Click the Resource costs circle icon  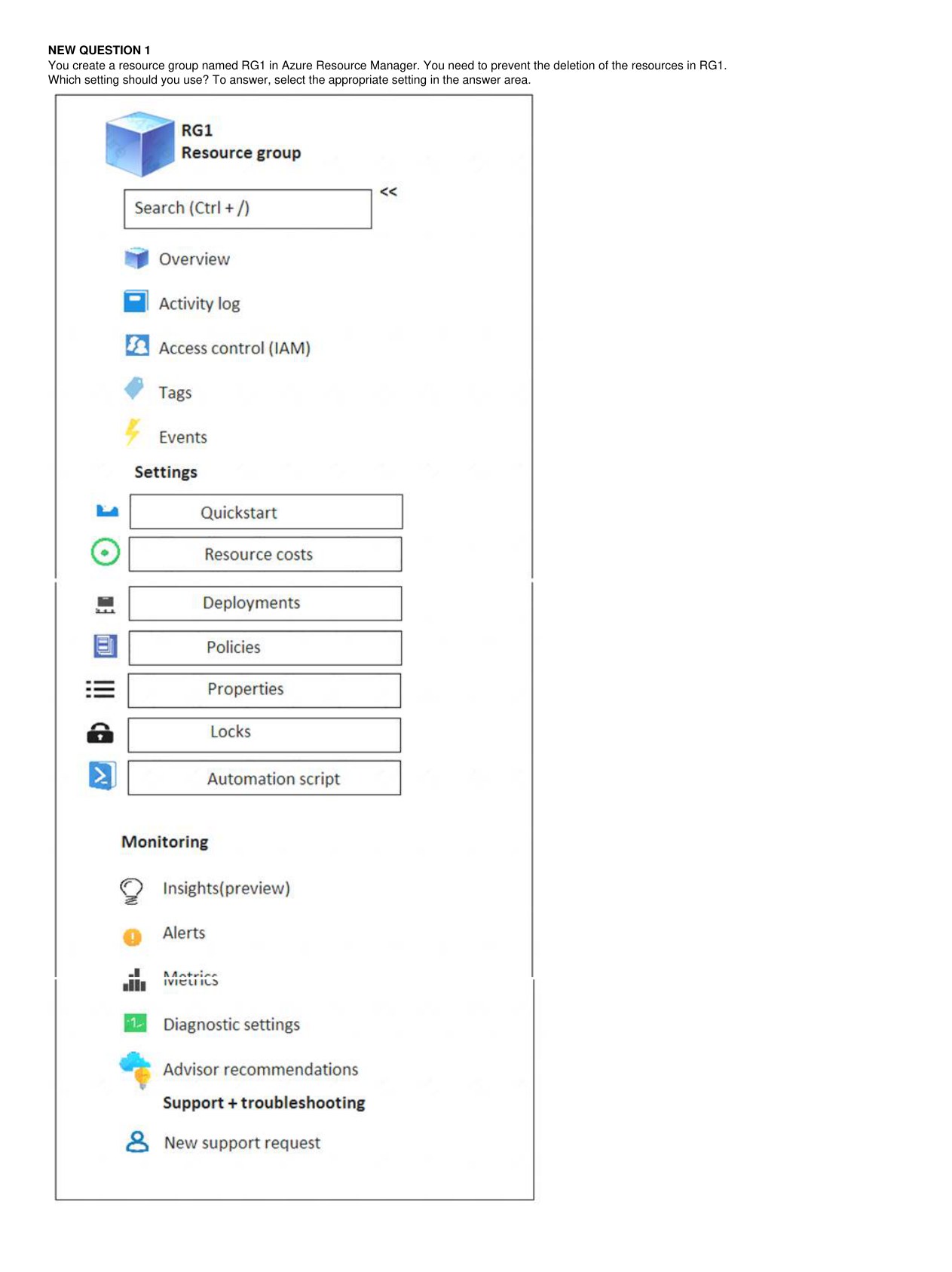(x=106, y=552)
